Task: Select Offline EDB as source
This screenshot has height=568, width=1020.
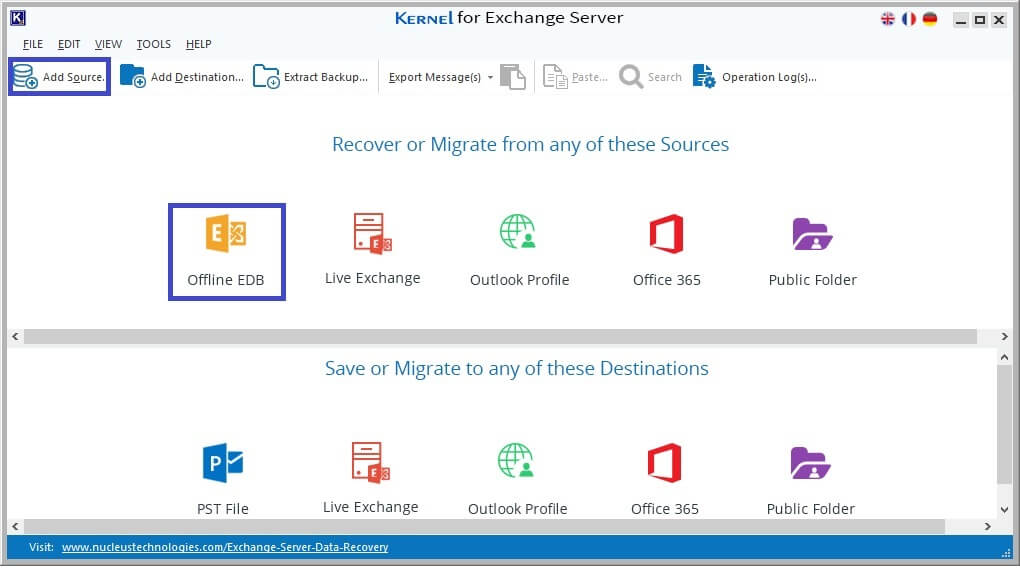Action: point(226,252)
